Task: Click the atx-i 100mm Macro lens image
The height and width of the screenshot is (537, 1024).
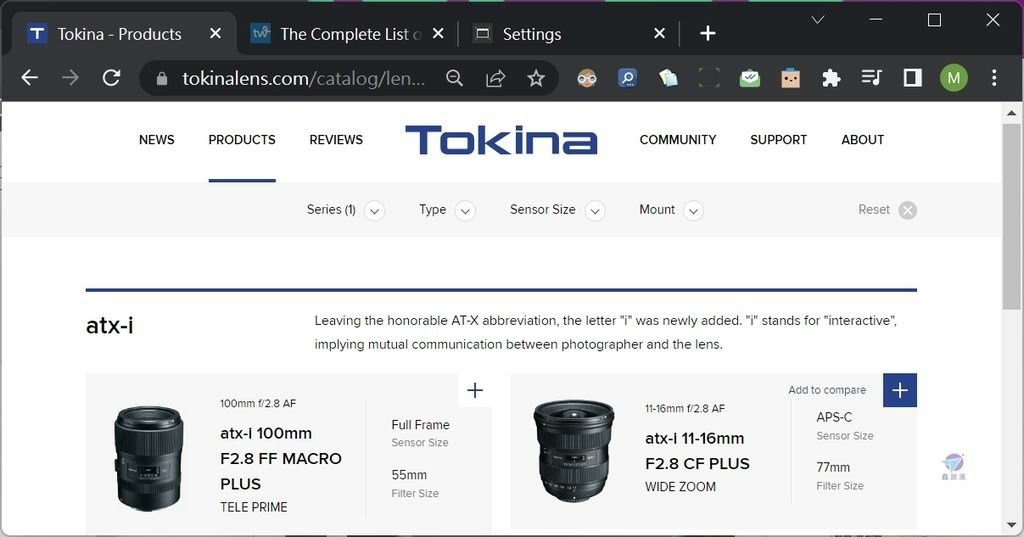Action: 149,458
